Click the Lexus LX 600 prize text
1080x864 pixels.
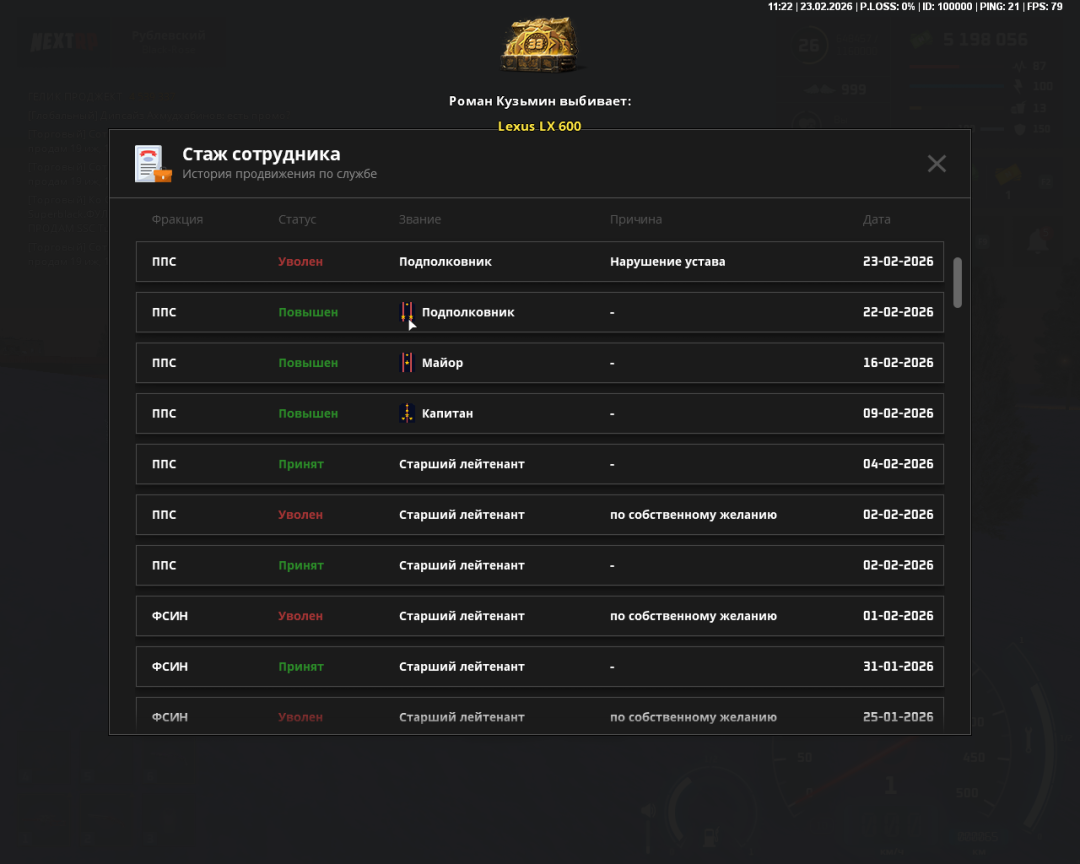click(539, 126)
